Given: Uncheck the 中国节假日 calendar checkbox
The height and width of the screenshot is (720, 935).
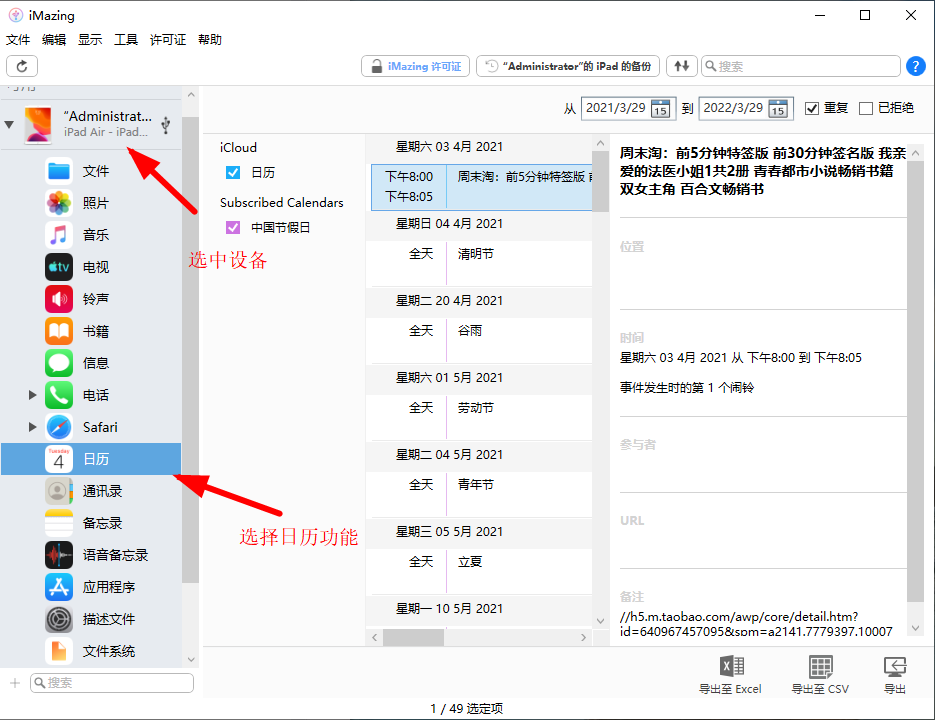Looking at the screenshot, I should point(233,227).
